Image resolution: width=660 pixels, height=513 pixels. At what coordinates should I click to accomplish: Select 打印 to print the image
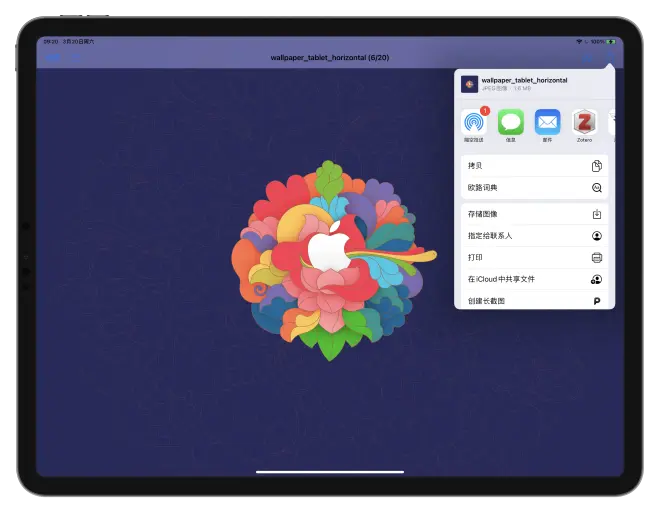pos(534,258)
